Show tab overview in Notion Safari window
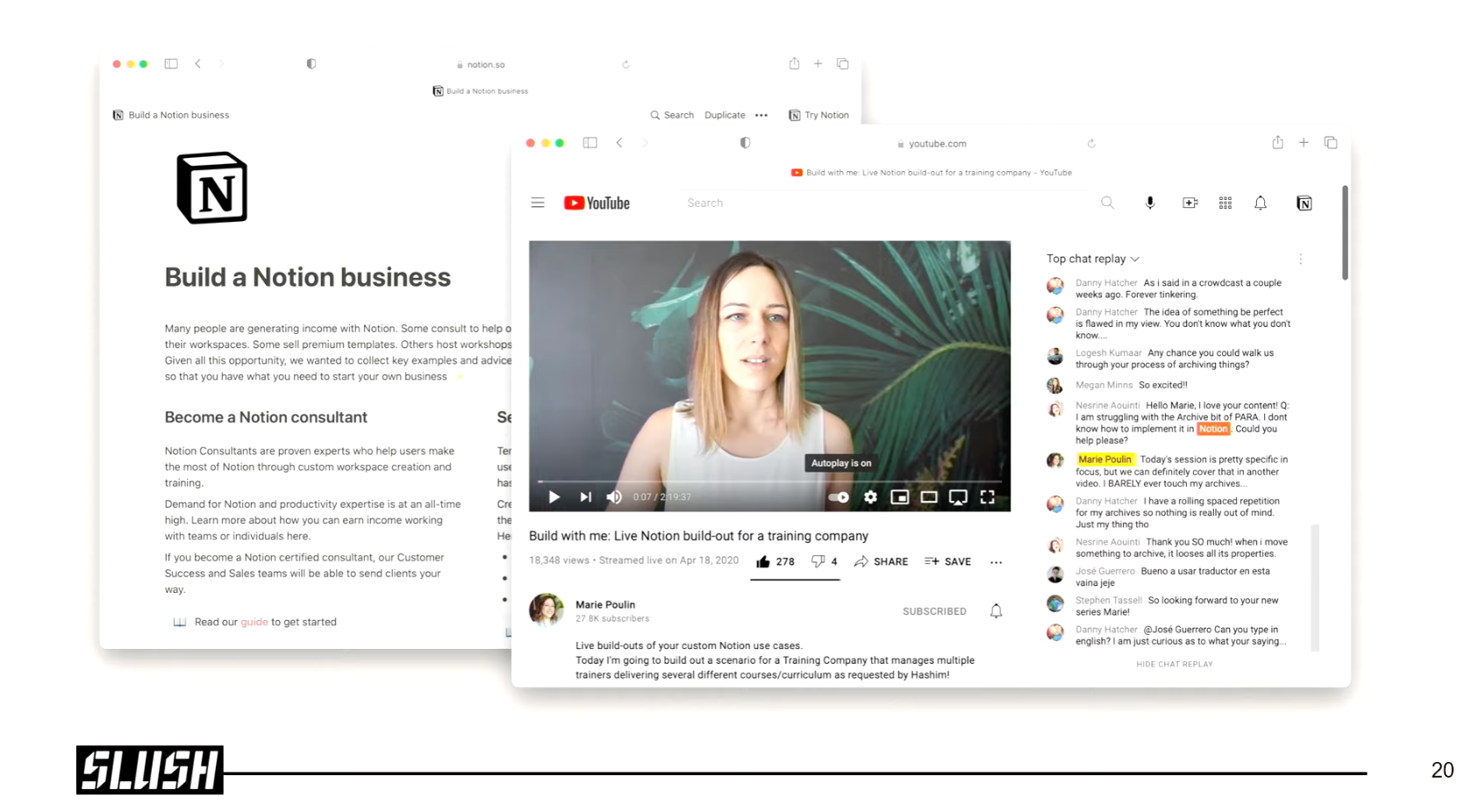1479x812 pixels. click(842, 63)
